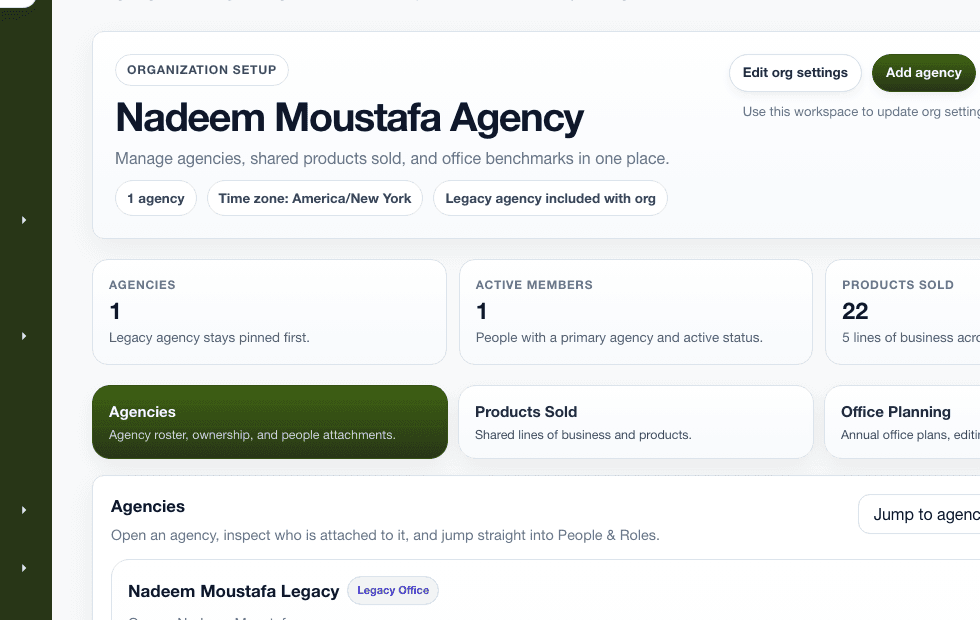Viewport: 980px width, 620px height.
Task: Expand the bottom sidebar arrow
Action: pos(24,568)
